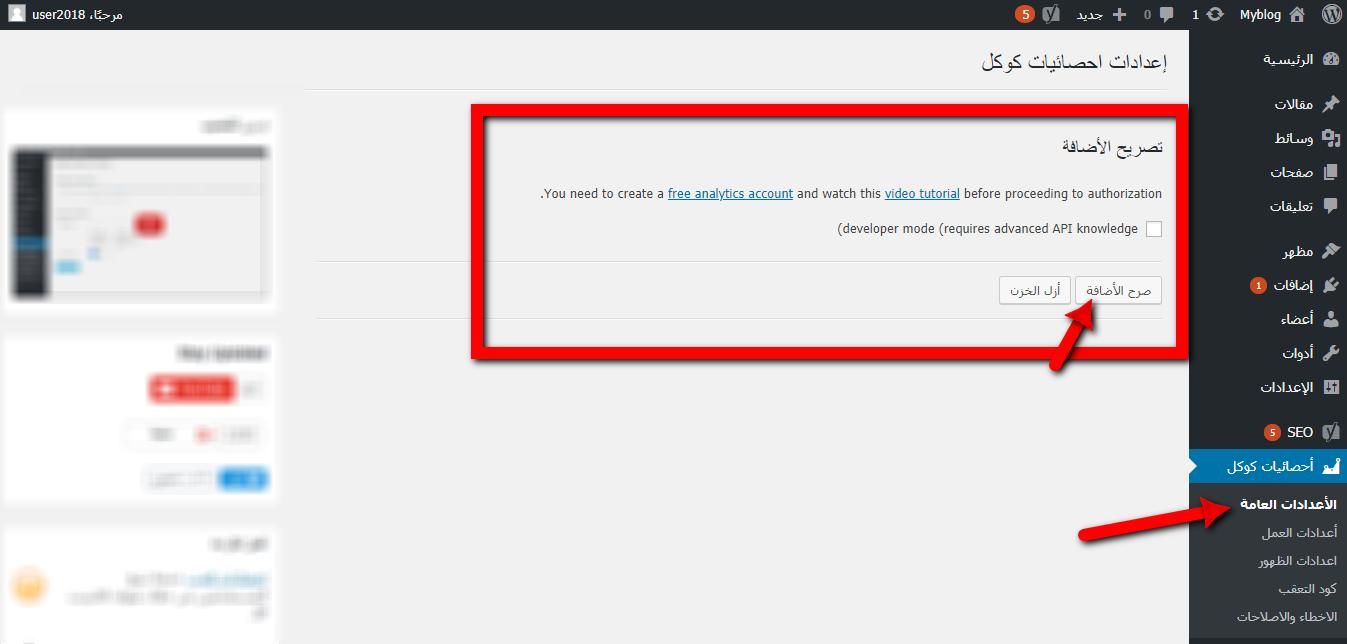This screenshot has height=644, width=1347.
Task: Click صرح الأضافة authorize button
Action: [x=1118, y=291]
